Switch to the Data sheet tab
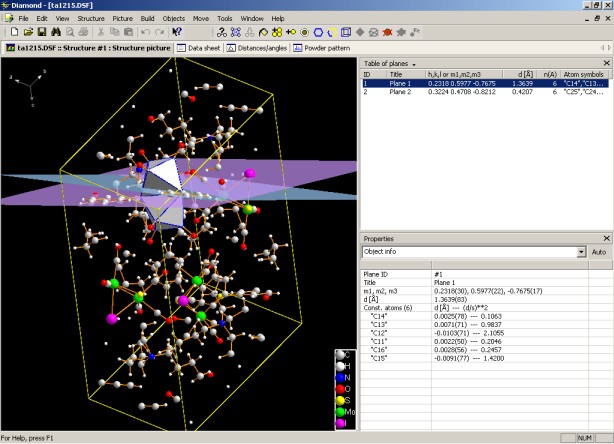The width and height of the screenshot is (614, 444). point(199,47)
